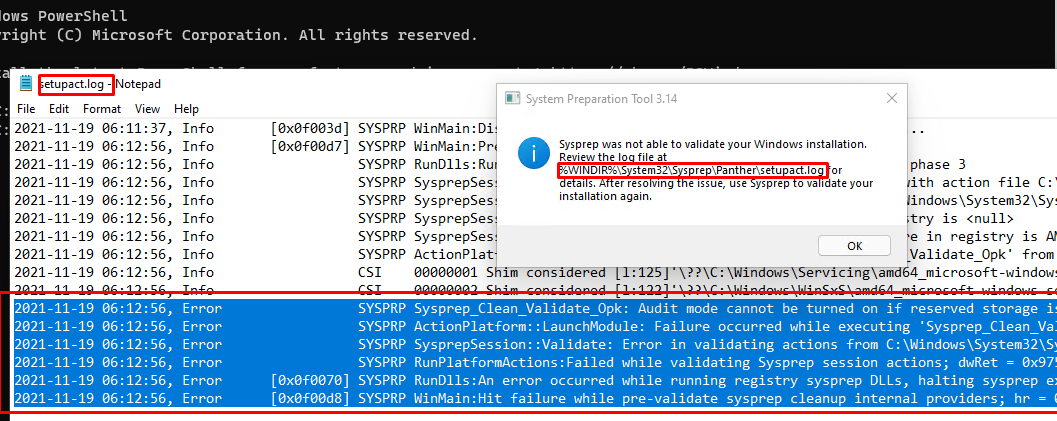Open the View menu in Notepad
Viewport: 1057px width, 421px height.
coord(147,108)
